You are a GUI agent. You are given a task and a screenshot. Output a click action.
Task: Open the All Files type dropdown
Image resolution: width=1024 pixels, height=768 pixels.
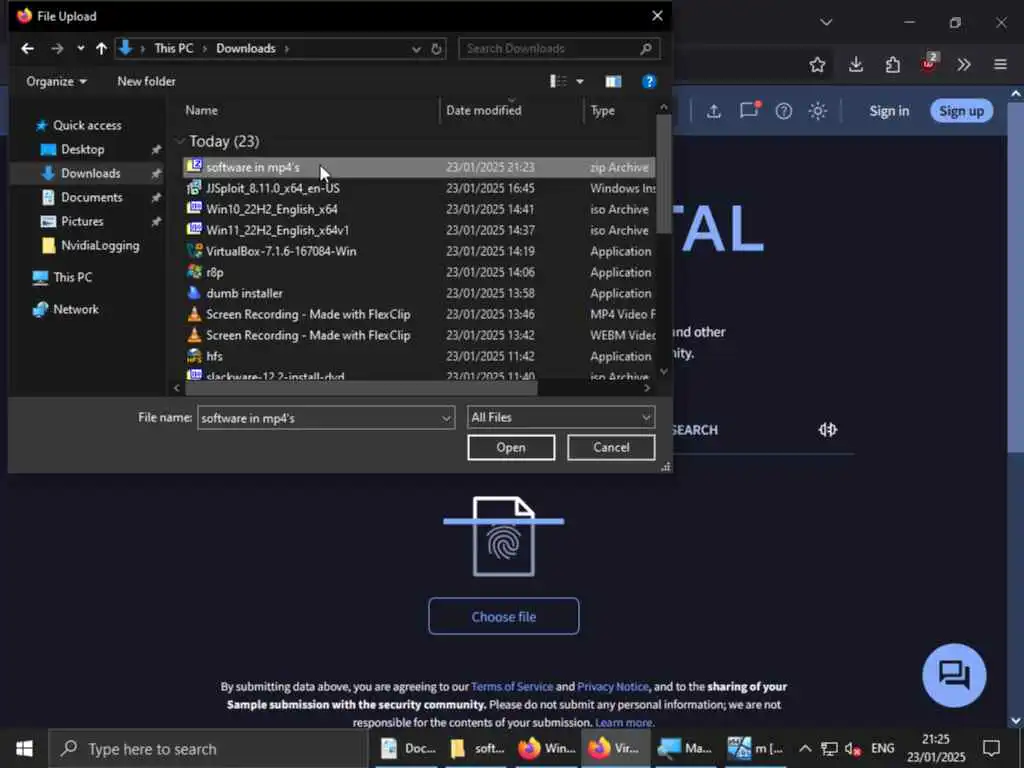pyautogui.click(x=560, y=417)
